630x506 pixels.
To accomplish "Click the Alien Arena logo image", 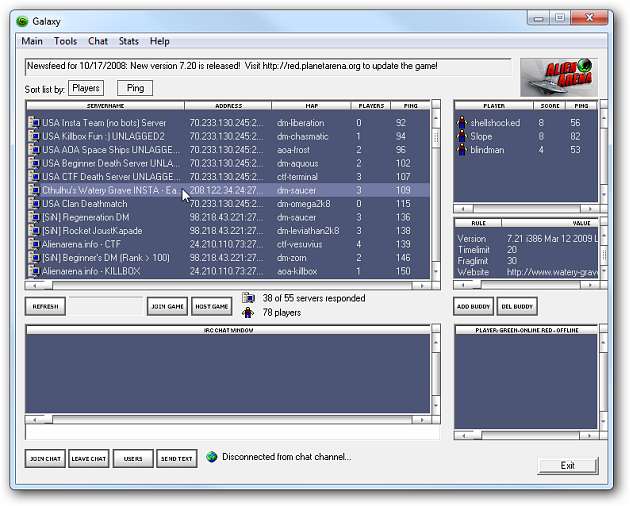I will click(x=559, y=76).
